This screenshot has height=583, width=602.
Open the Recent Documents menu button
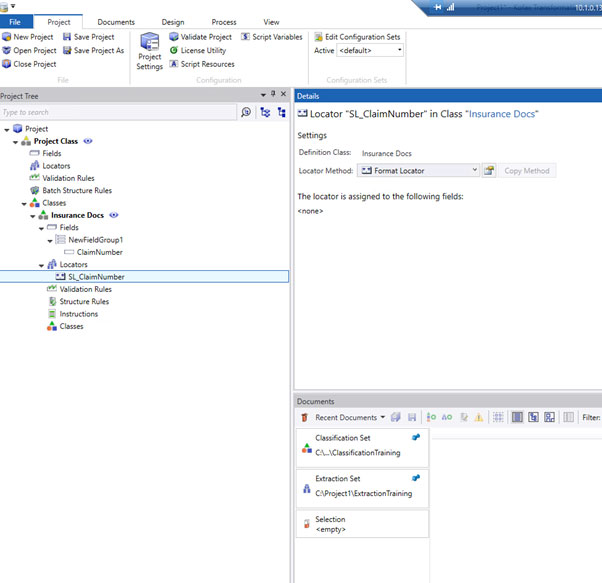click(349, 417)
